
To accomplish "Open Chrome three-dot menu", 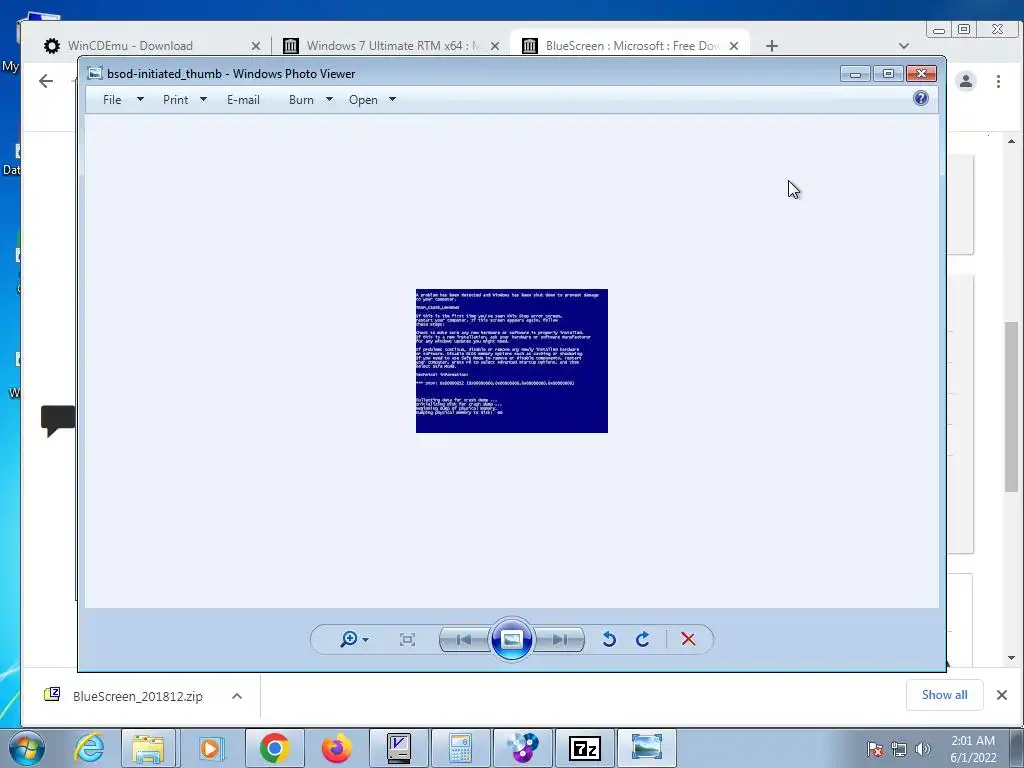I will coord(999,81).
